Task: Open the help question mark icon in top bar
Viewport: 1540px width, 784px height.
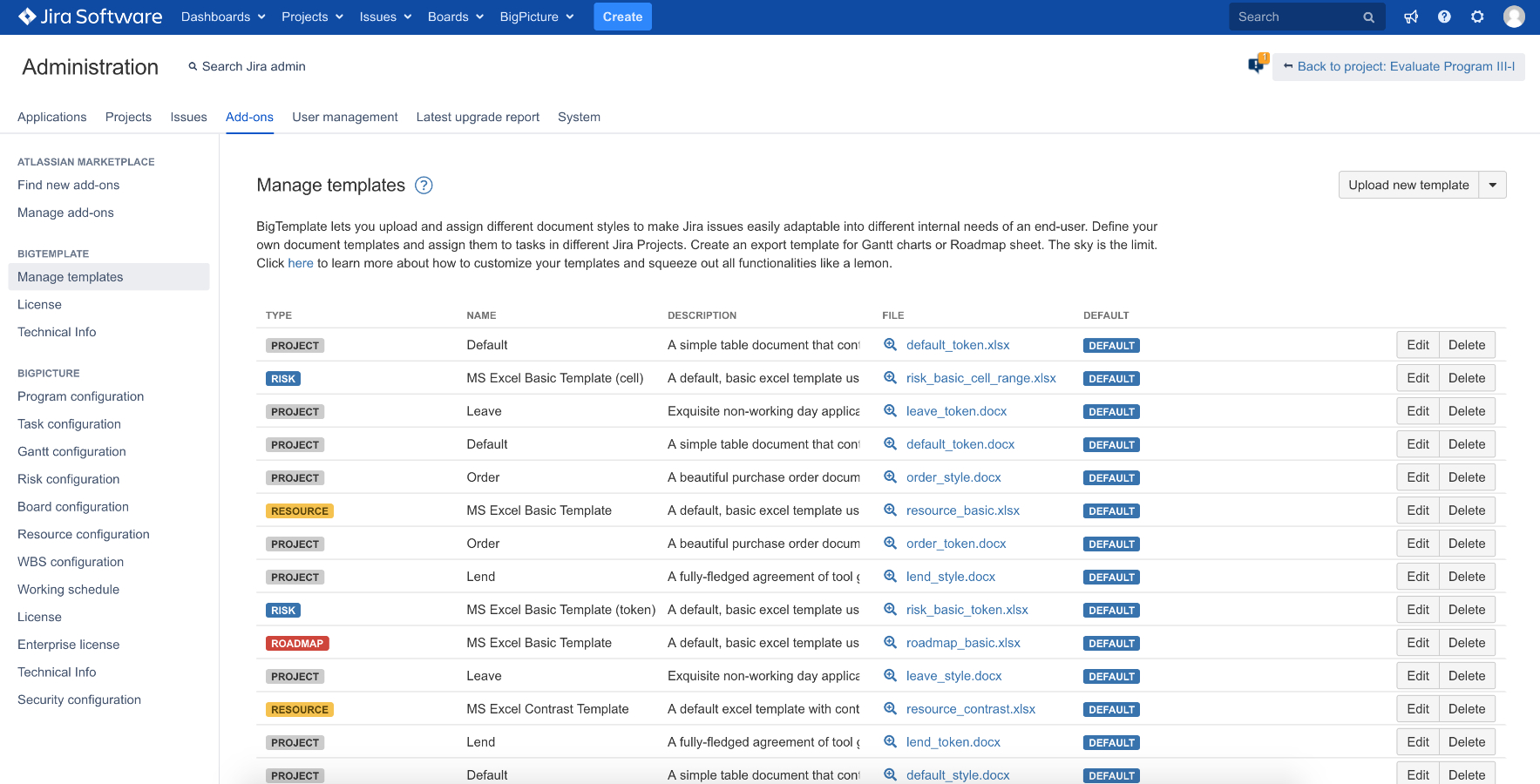Action: tap(1444, 17)
